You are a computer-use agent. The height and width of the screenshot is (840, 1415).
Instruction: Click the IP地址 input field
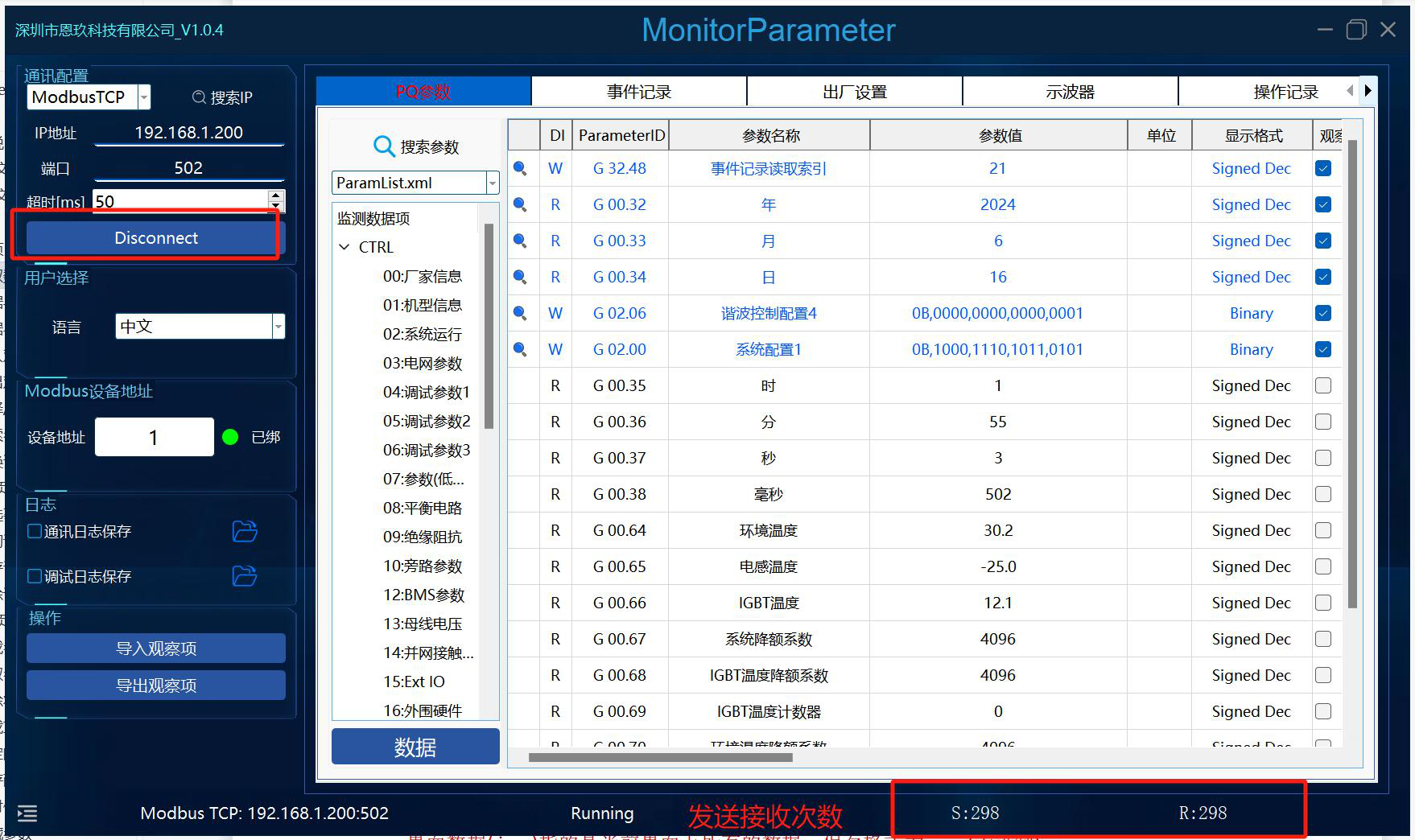click(189, 133)
